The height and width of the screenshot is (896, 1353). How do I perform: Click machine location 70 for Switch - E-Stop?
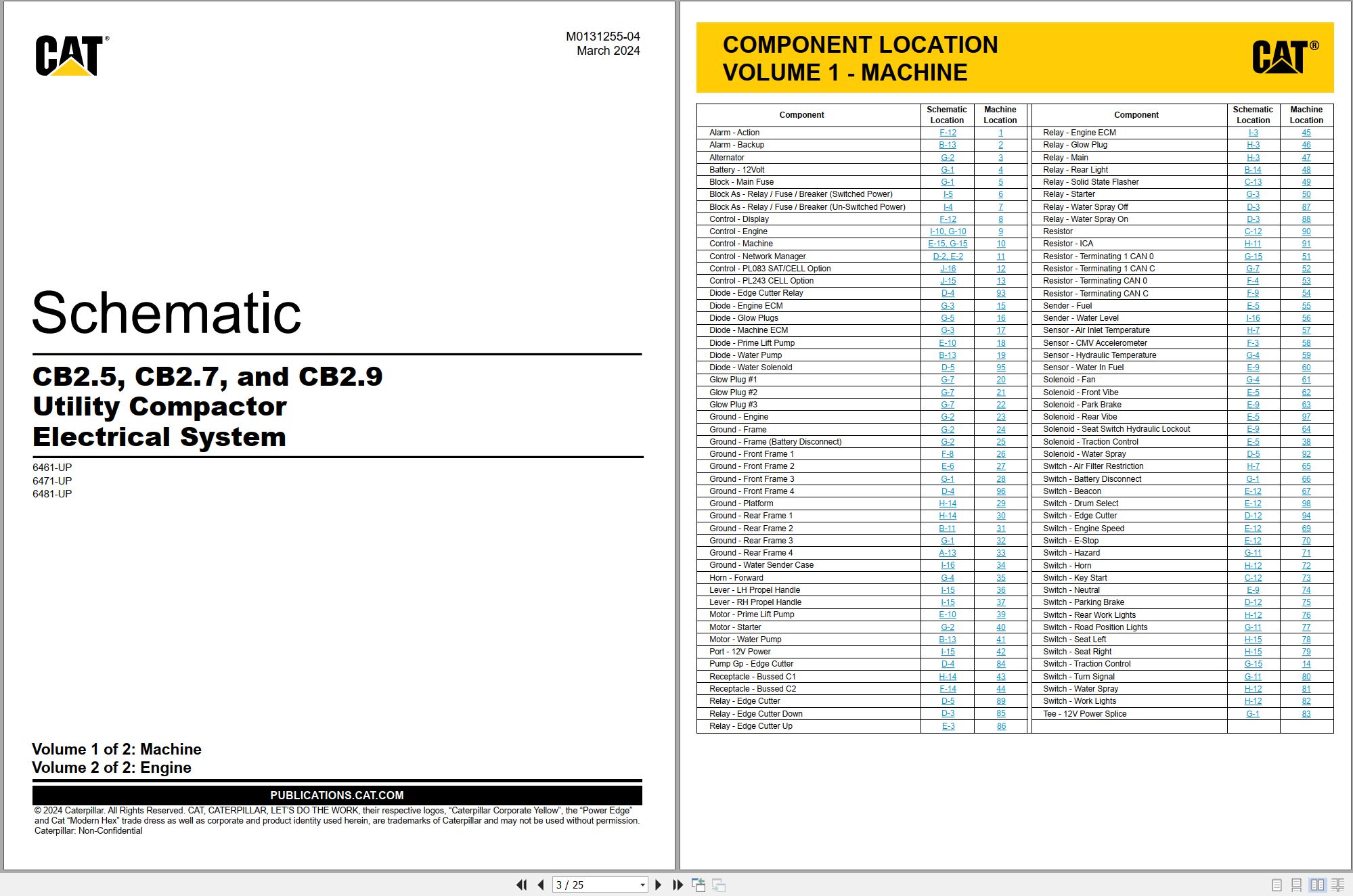pos(1306,541)
